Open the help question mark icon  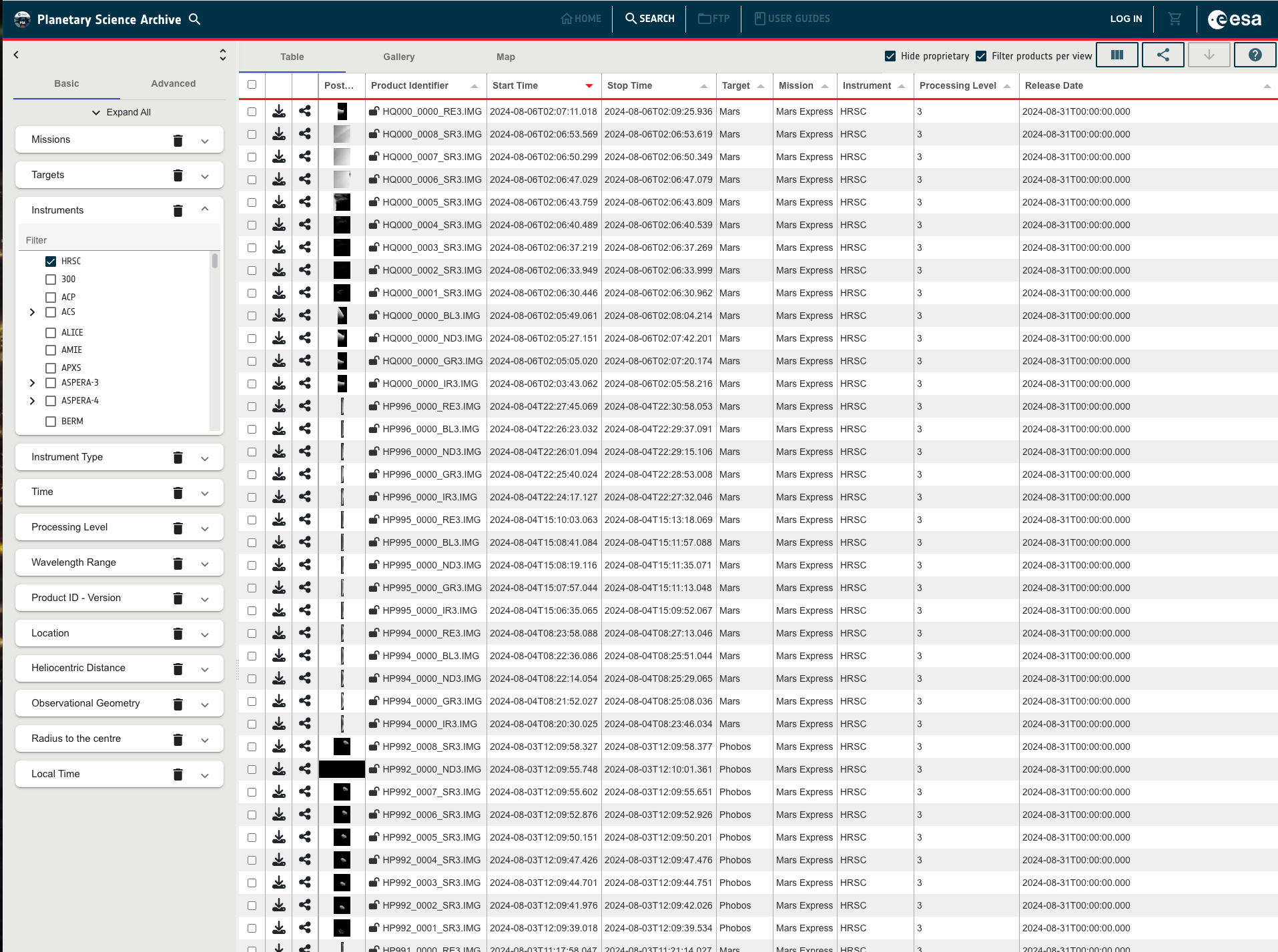[x=1255, y=55]
